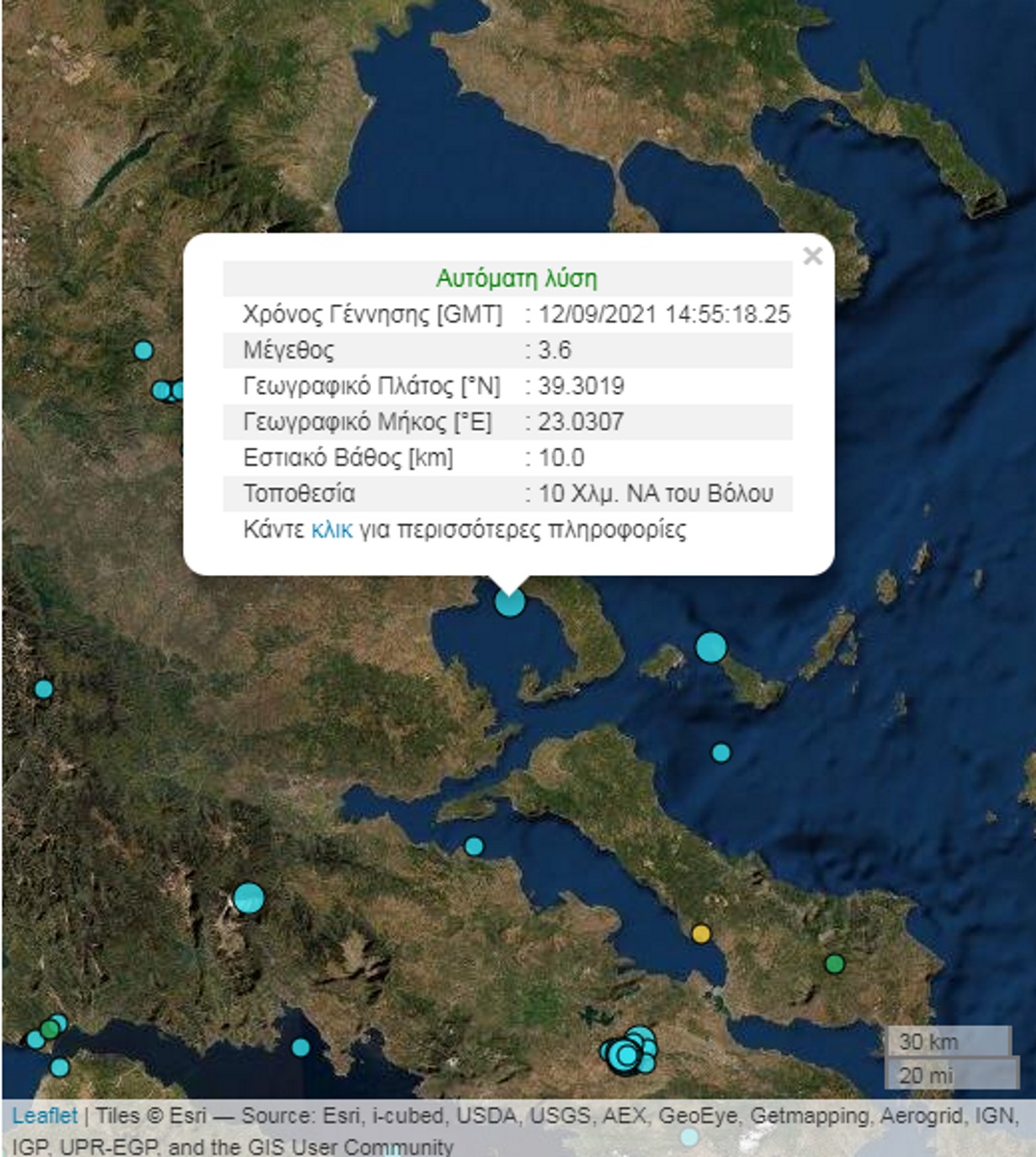Viewport: 1036px width, 1157px height.
Task: Click the blue "κλικ" link for more info
Action: (x=332, y=530)
